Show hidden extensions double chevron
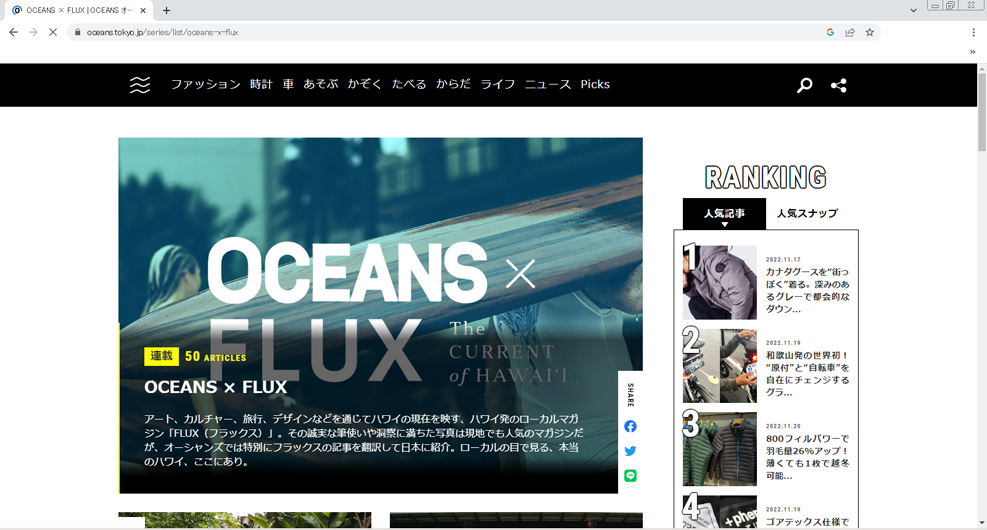The width and height of the screenshot is (987, 530). [973, 52]
